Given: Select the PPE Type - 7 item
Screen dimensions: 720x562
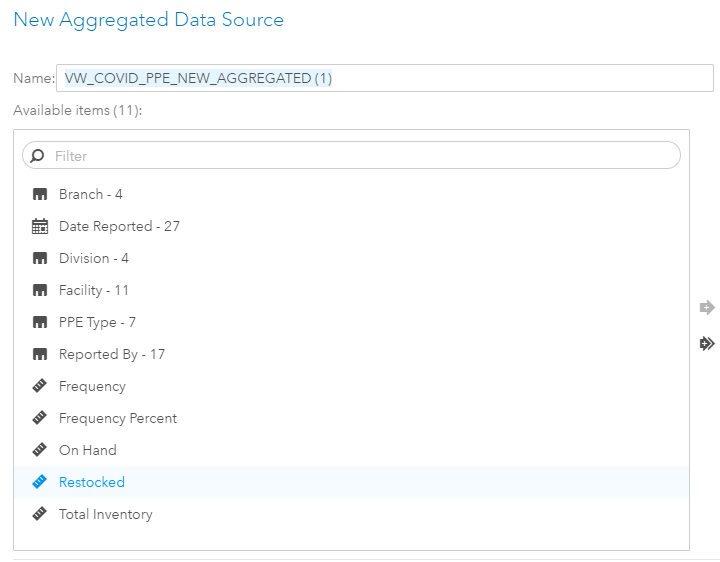Looking at the screenshot, I should 97,322.
